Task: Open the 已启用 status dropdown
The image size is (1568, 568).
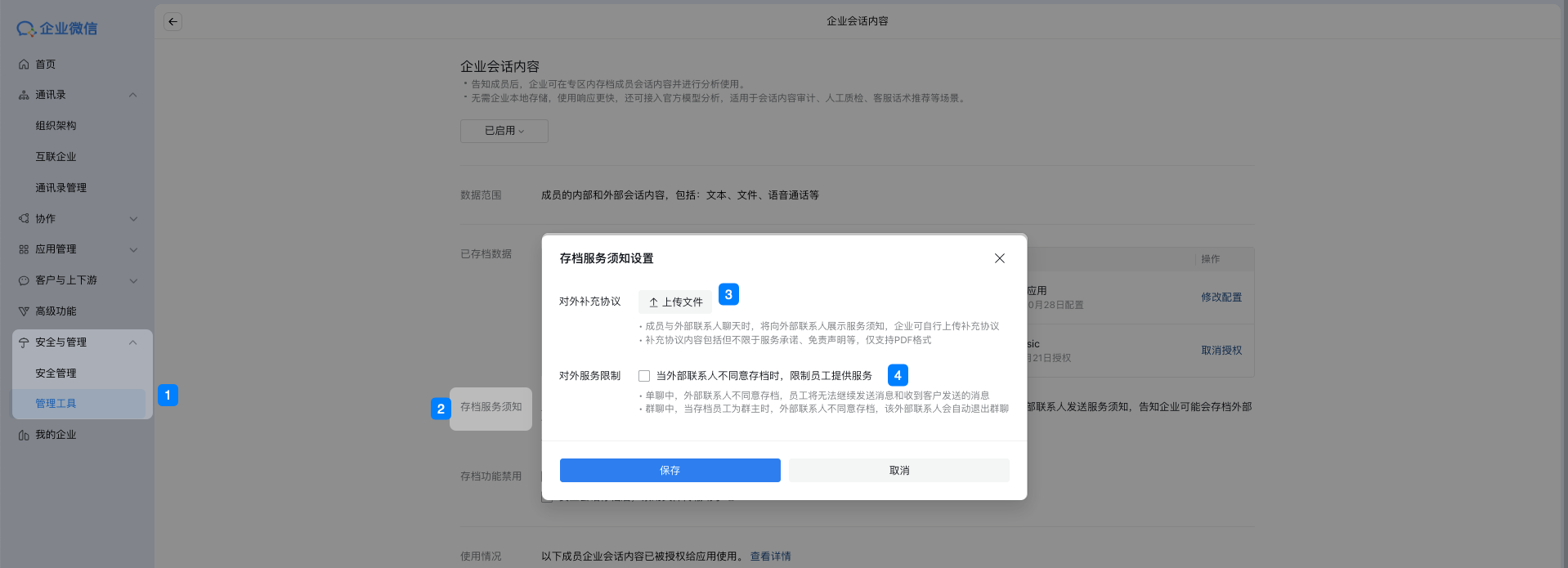Action: click(504, 131)
